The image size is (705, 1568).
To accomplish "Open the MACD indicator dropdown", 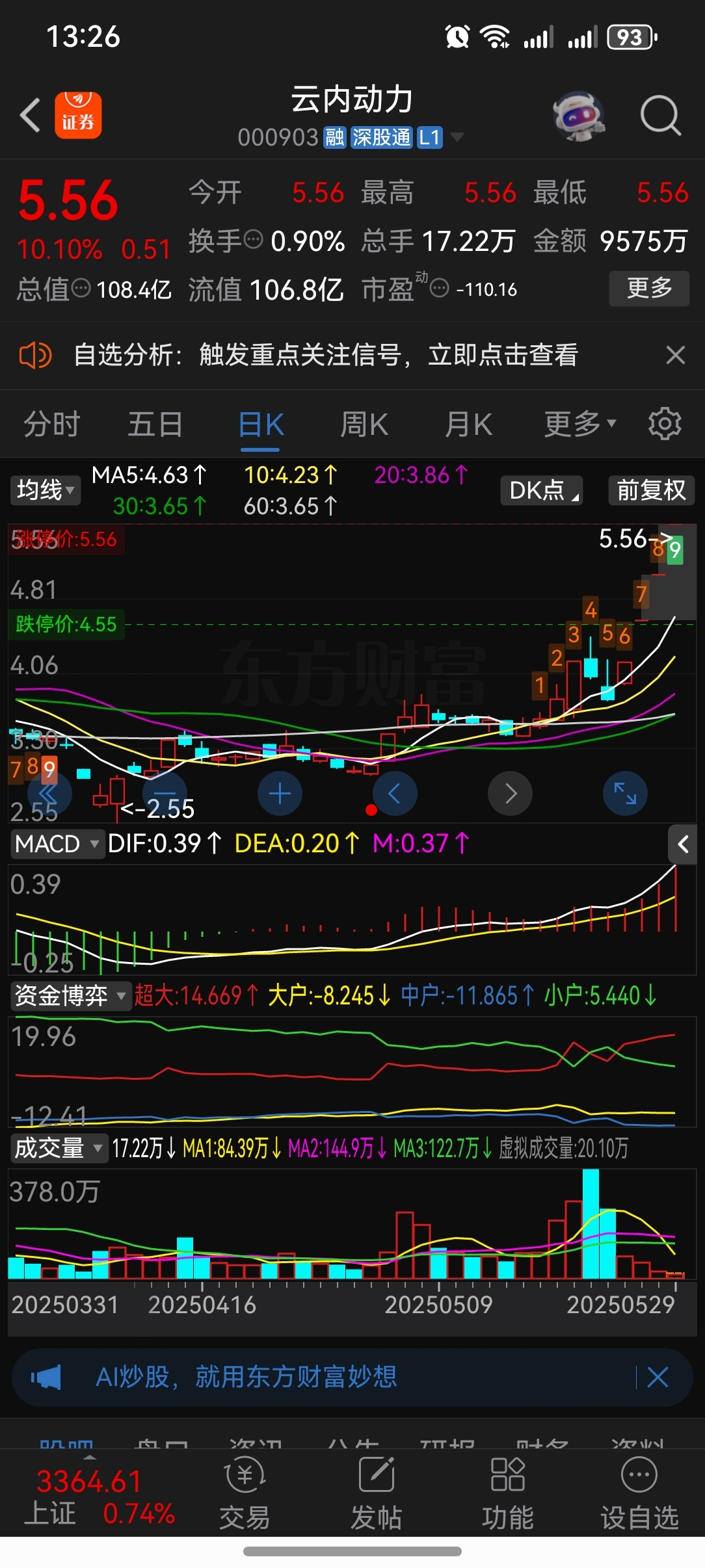I will tap(57, 844).
